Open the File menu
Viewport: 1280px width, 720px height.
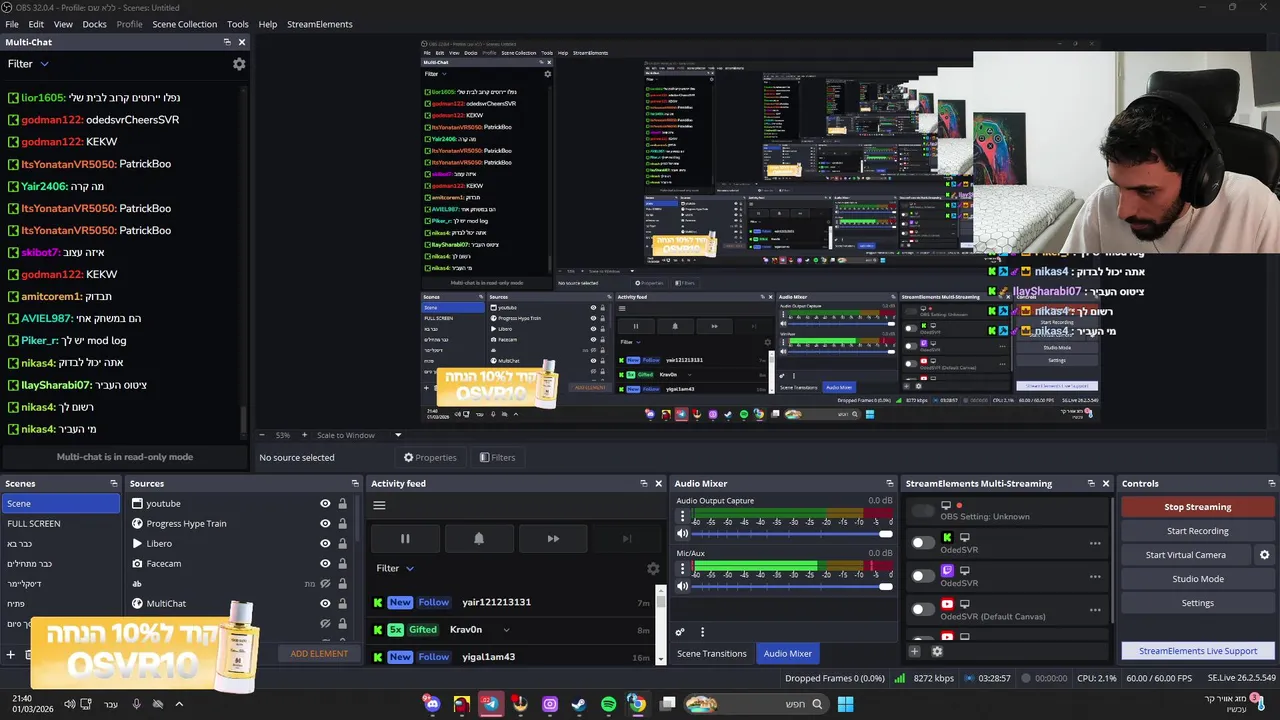coord(12,24)
